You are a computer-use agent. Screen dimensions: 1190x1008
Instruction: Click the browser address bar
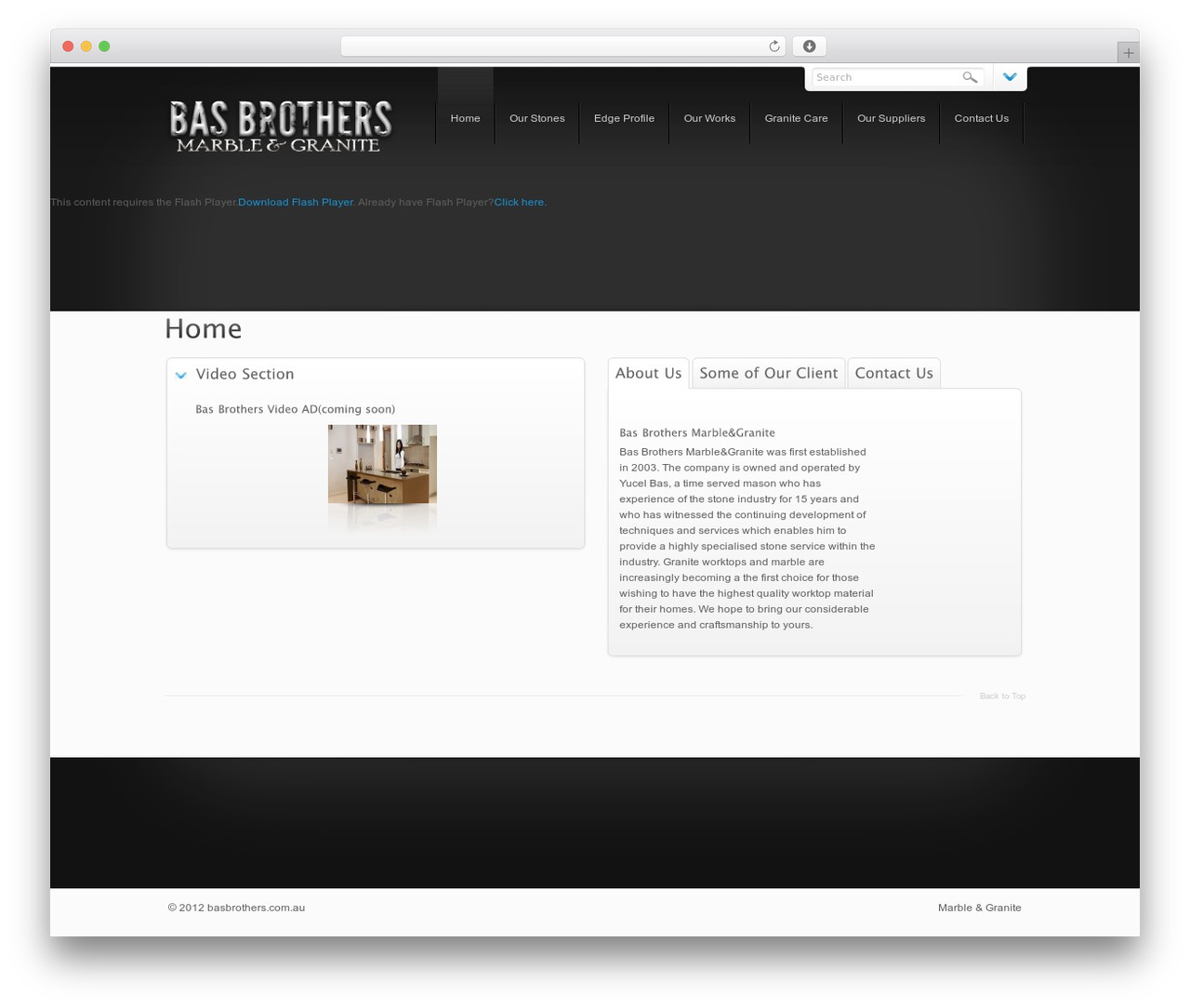click(x=562, y=46)
